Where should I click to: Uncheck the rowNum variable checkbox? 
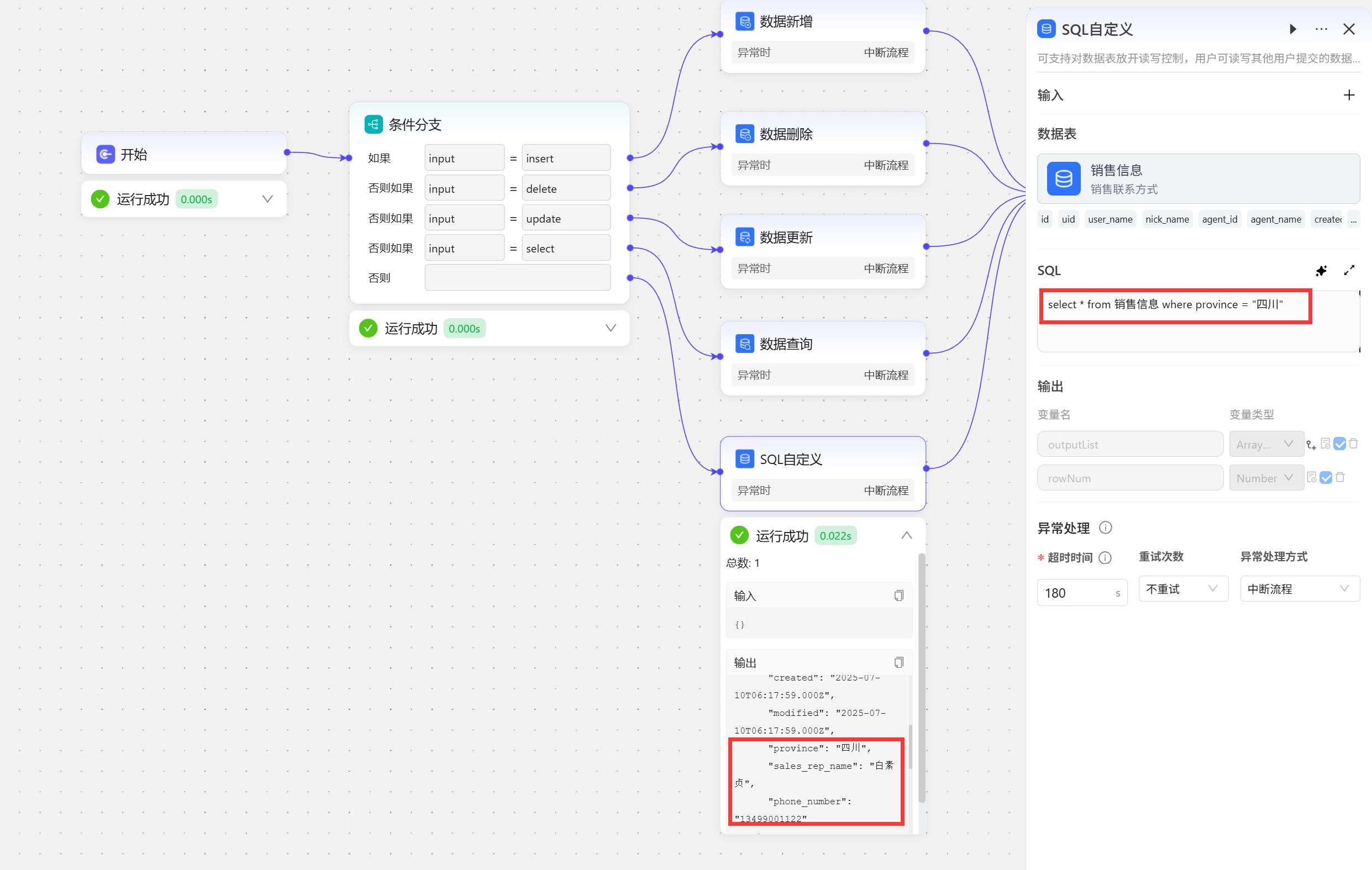(x=1326, y=477)
